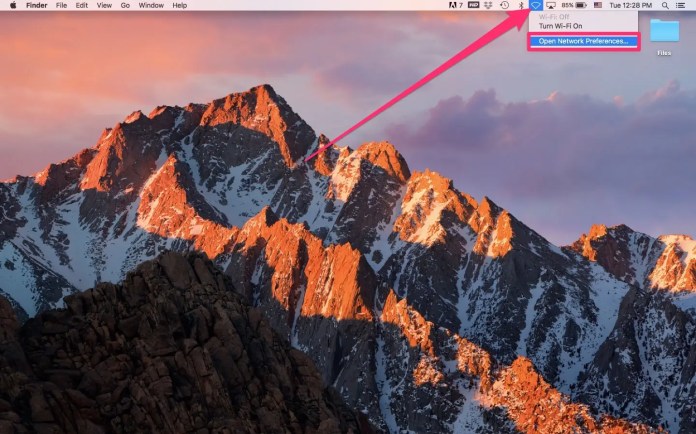This screenshot has width=696, height=434.
Task: Open the Time Machine menu bar icon
Action: point(505,5)
